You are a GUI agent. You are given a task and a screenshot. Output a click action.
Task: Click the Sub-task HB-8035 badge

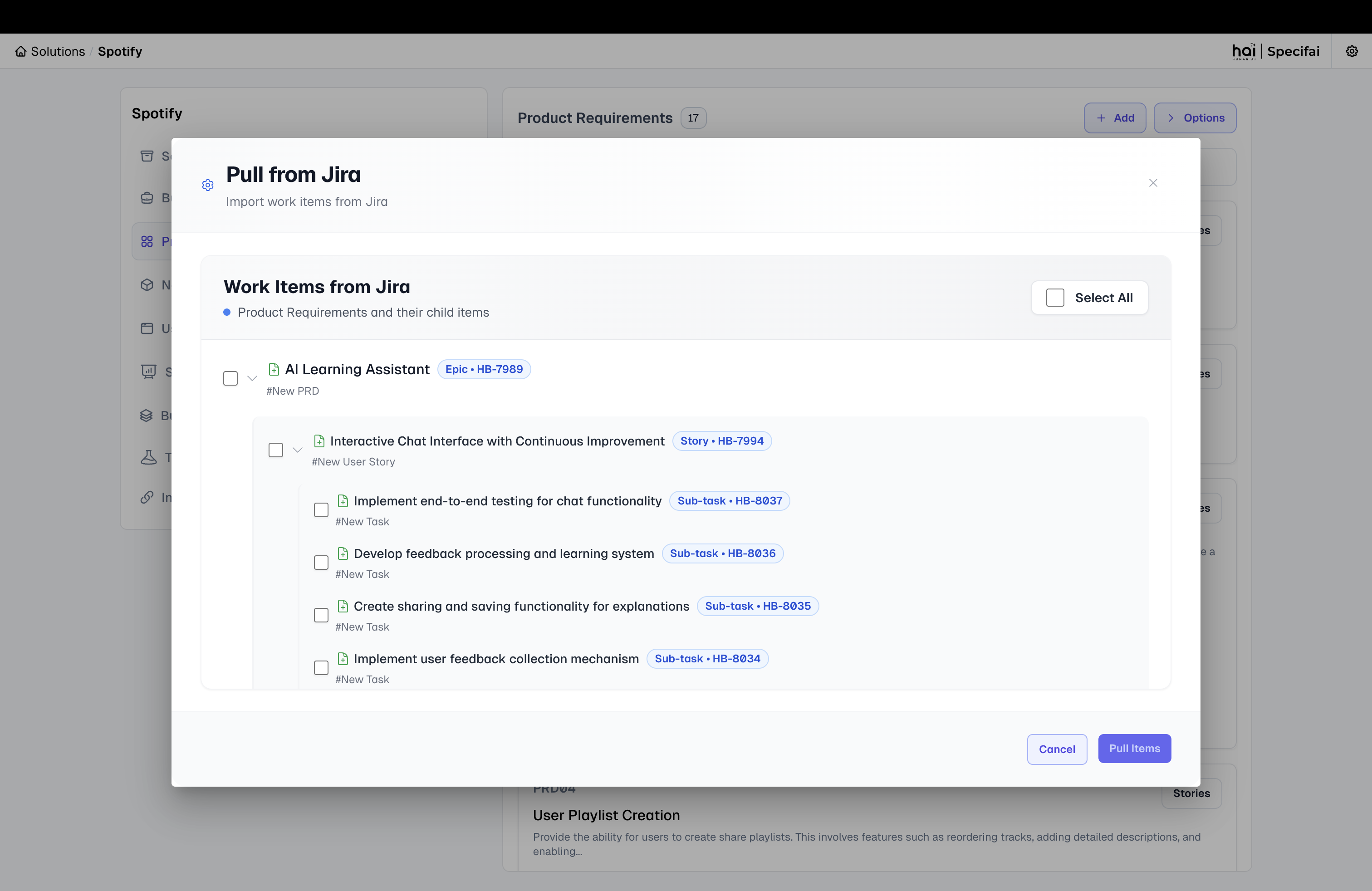(x=758, y=606)
